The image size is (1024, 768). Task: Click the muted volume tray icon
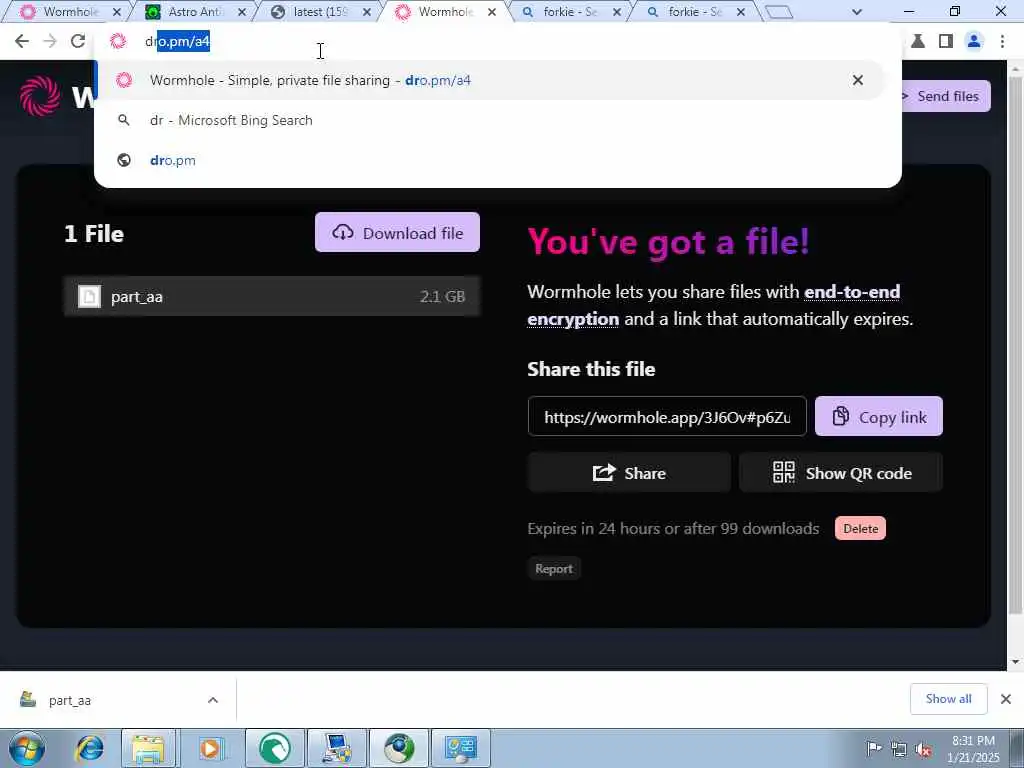click(x=923, y=749)
